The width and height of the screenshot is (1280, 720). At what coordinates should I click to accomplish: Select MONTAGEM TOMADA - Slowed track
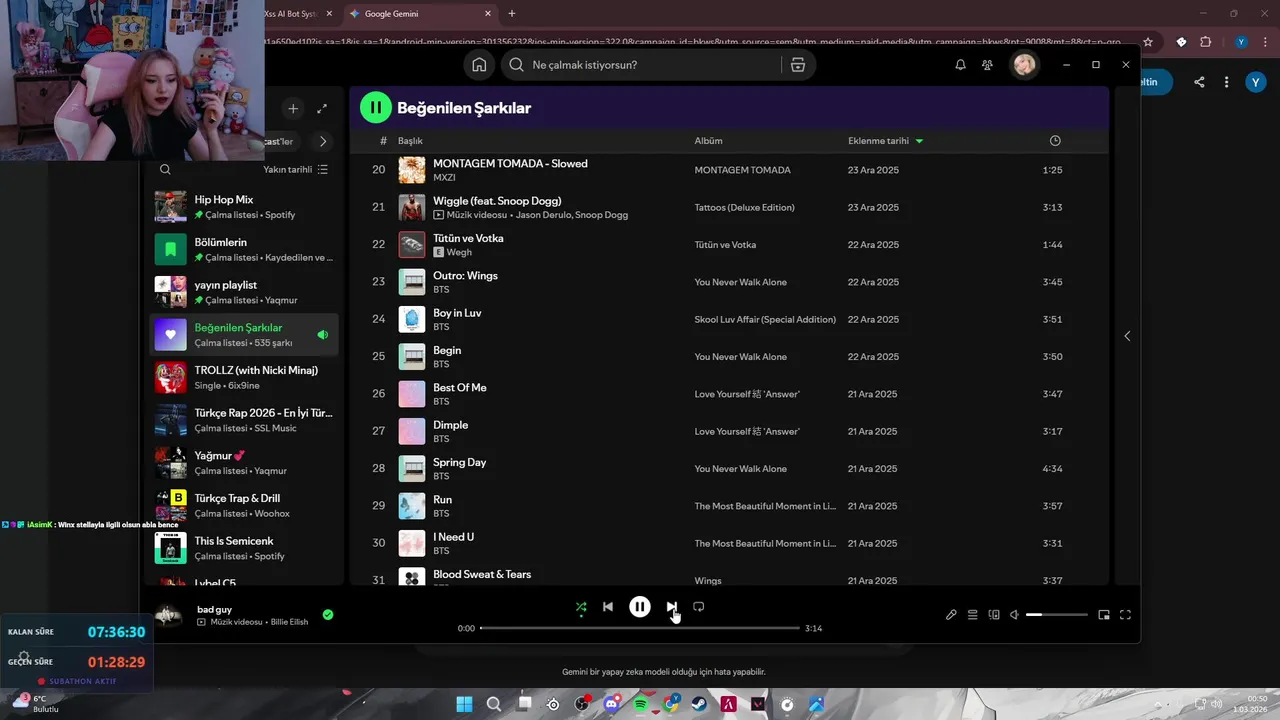729,170
